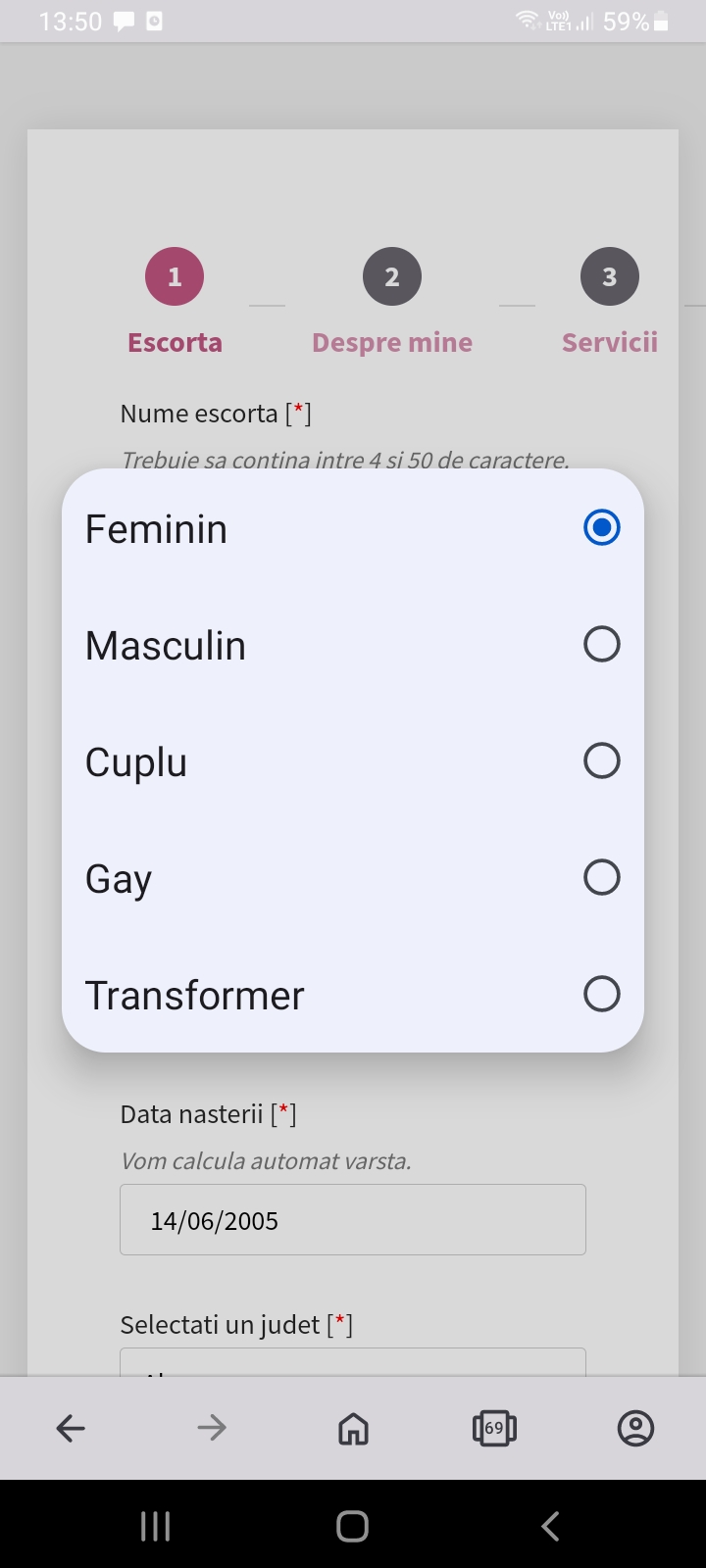
Task: Select the Feminin radio button
Action: (601, 528)
